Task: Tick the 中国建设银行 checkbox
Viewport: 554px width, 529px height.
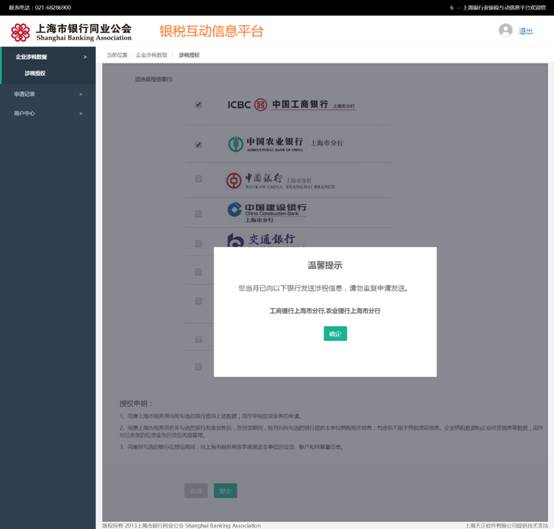Action: [x=199, y=214]
